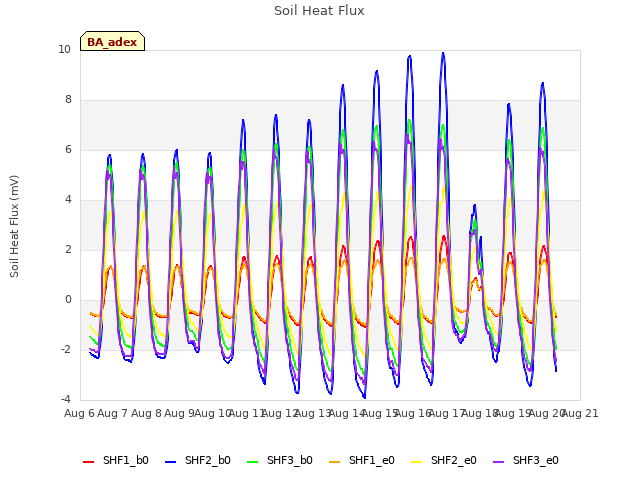Click the Aug 6 x-axis label
This screenshot has height=480, width=640.
point(79,413)
